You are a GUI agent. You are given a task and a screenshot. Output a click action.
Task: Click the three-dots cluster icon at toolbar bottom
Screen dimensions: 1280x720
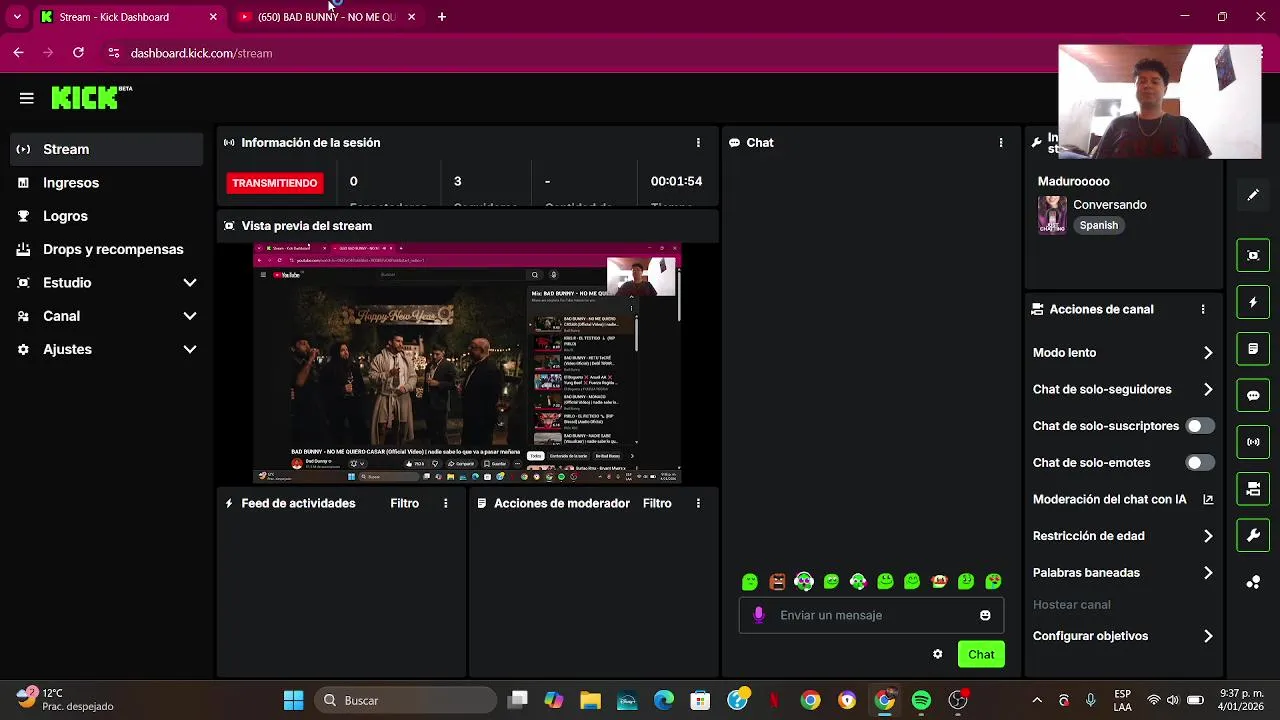pos(1253,583)
